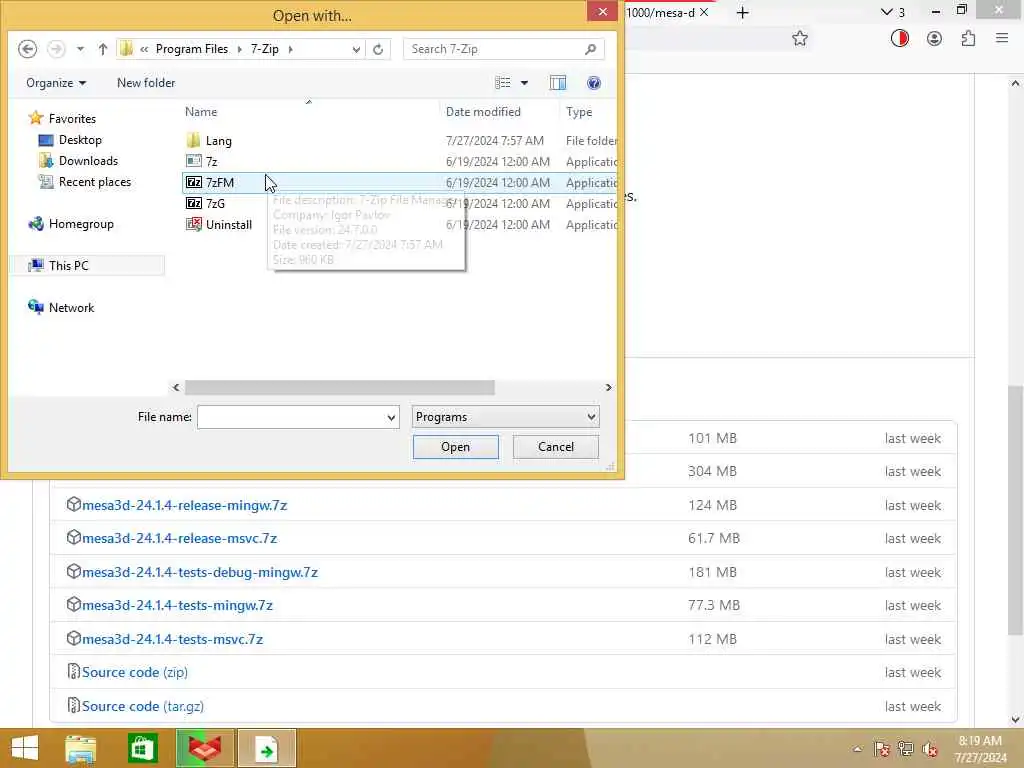1024x768 pixels.
Task: Click the Forward arrow in Open with dialog
Action: (56, 49)
